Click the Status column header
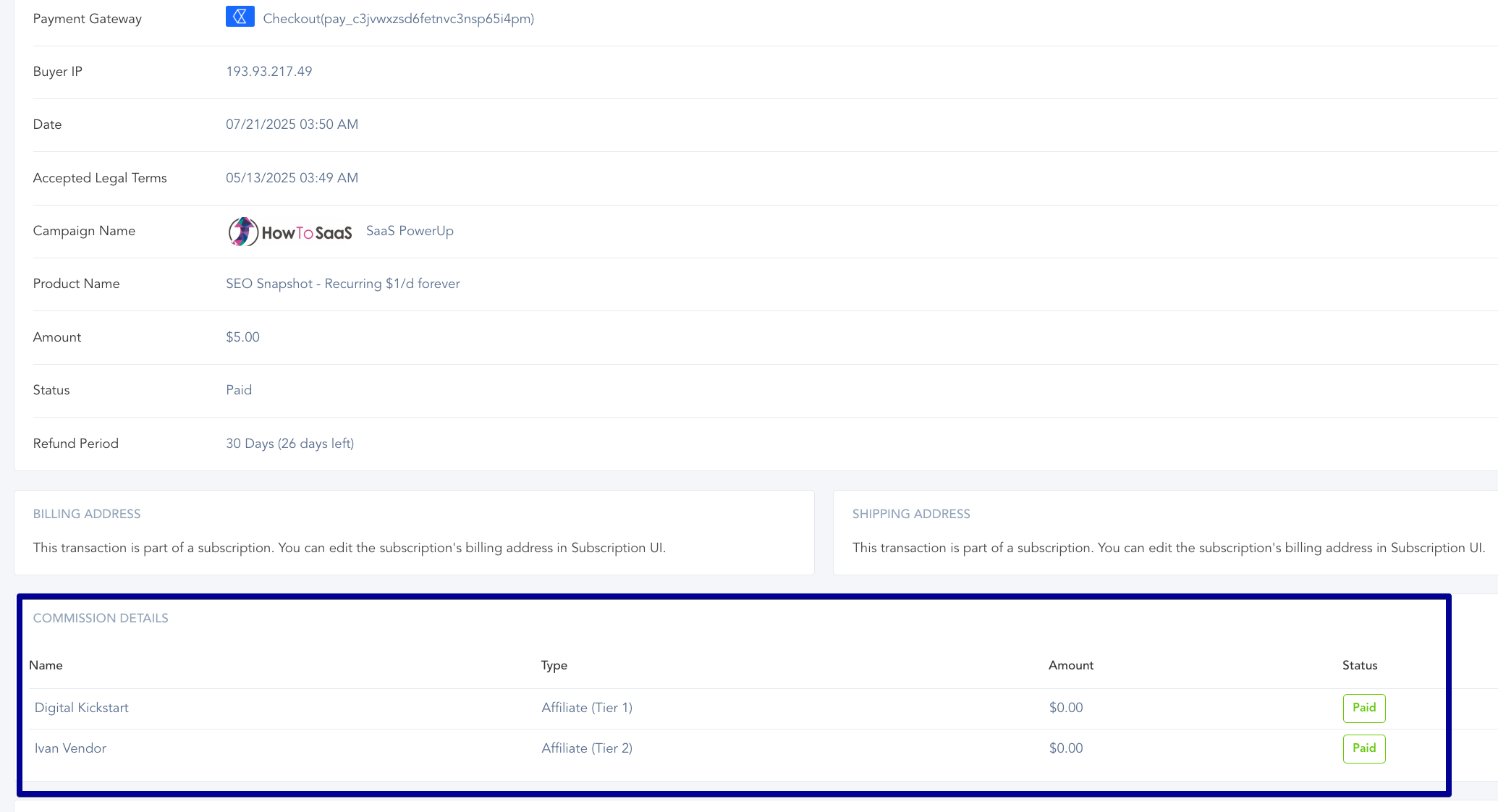1498x812 pixels. 1359,665
